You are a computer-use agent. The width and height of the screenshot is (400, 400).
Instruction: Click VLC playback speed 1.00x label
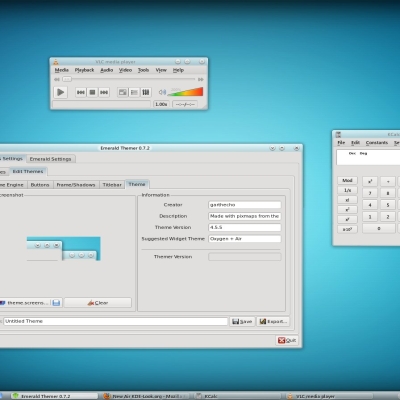161,104
